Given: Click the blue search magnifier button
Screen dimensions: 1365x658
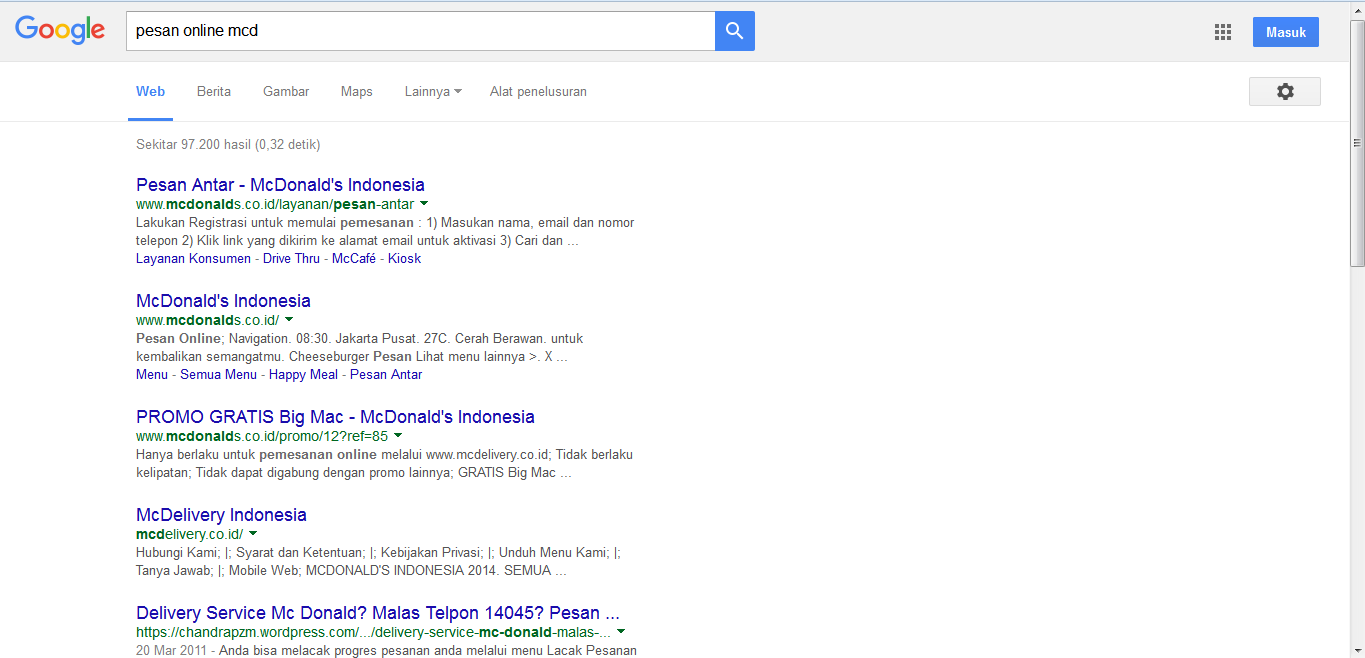Looking at the screenshot, I should pyautogui.click(x=735, y=31).
